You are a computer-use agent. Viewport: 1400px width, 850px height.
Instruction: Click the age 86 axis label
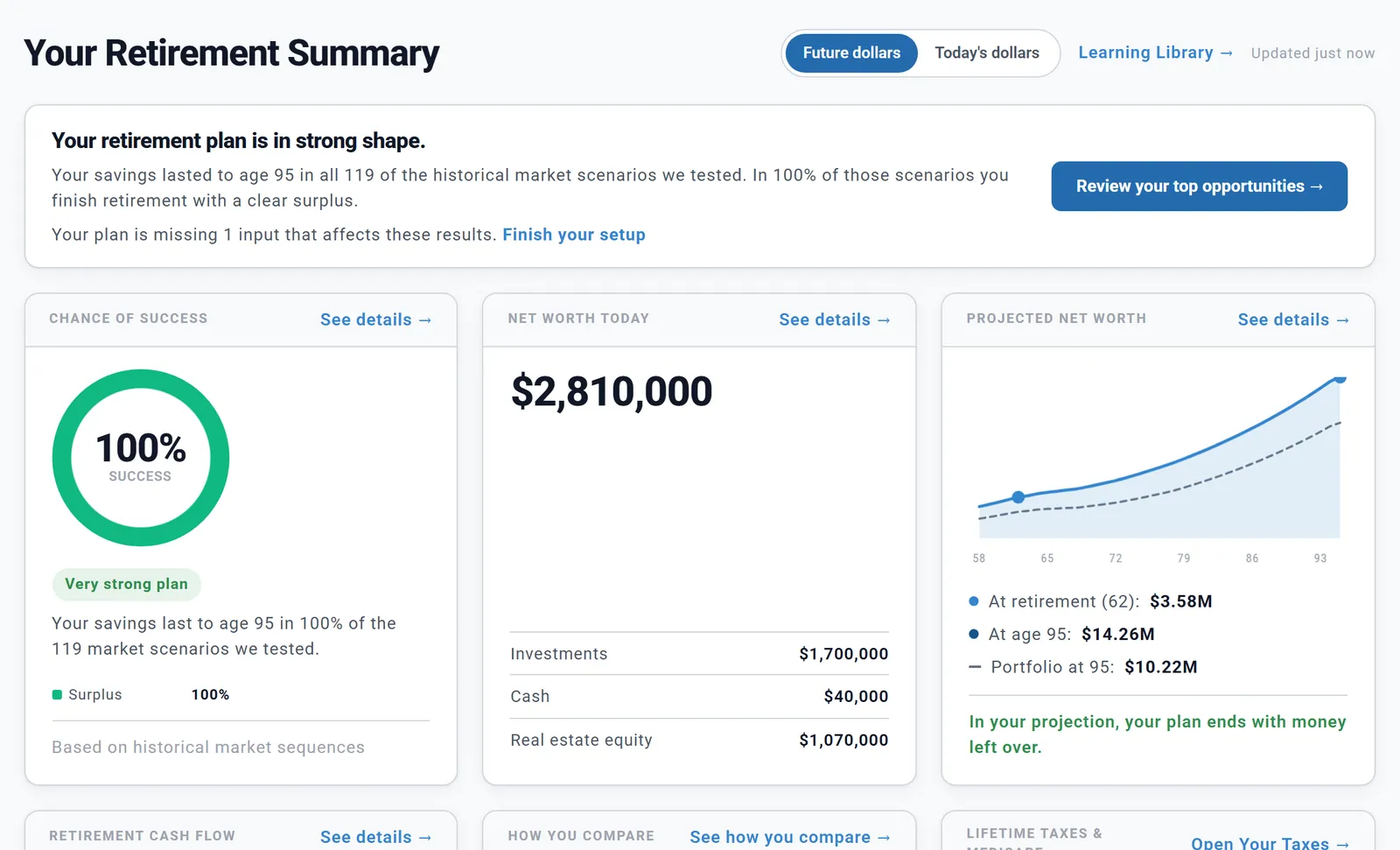[x=1252, y=558]
